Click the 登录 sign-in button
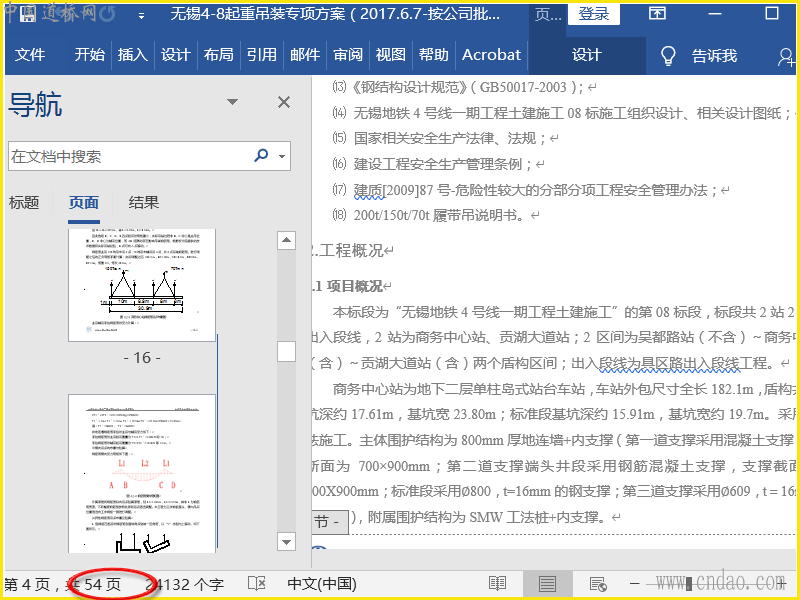Image resolution: width=800 pixels, height=600 pixels. 594,14
